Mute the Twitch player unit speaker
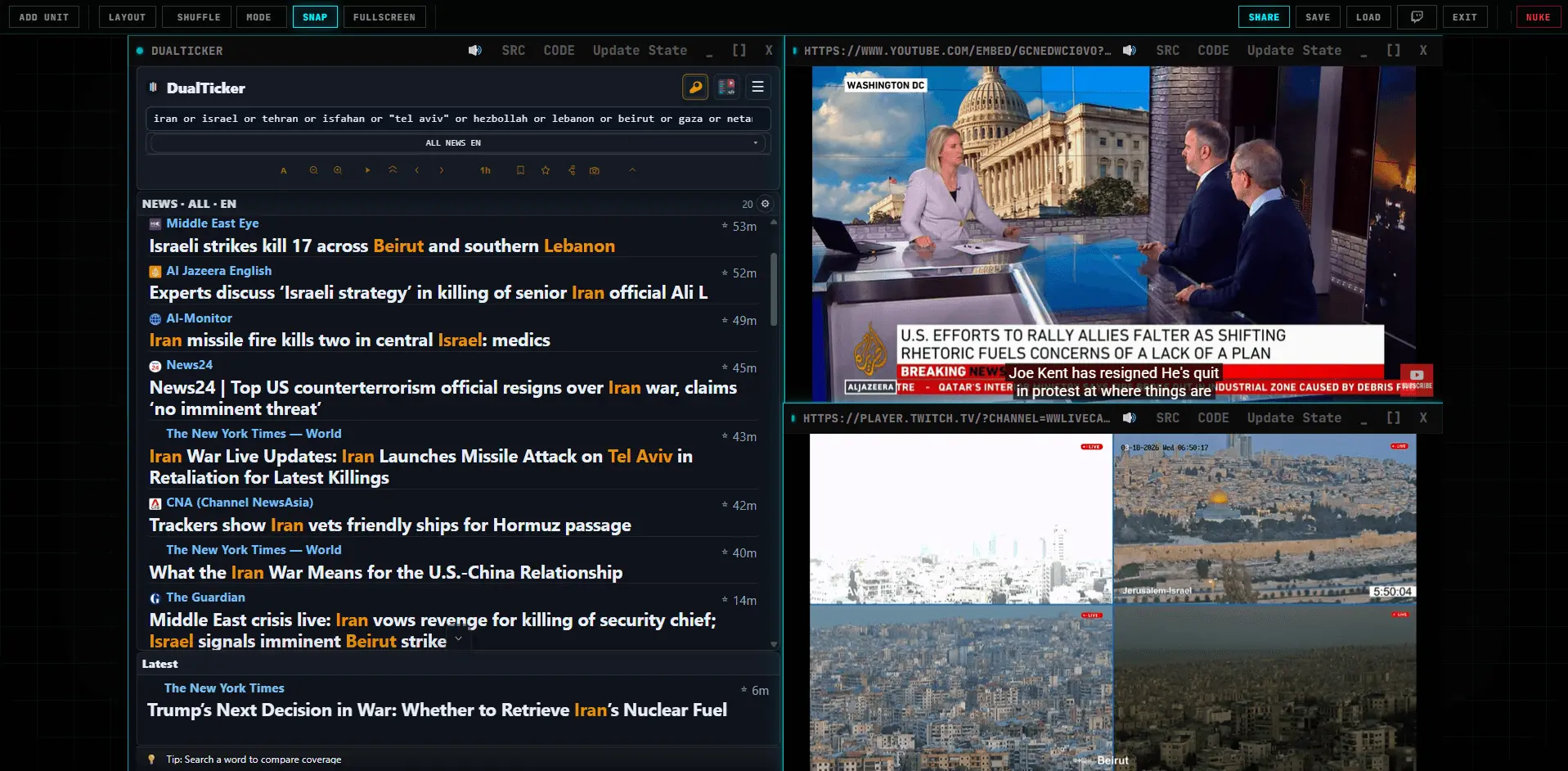 click(x=1129, y=418)
